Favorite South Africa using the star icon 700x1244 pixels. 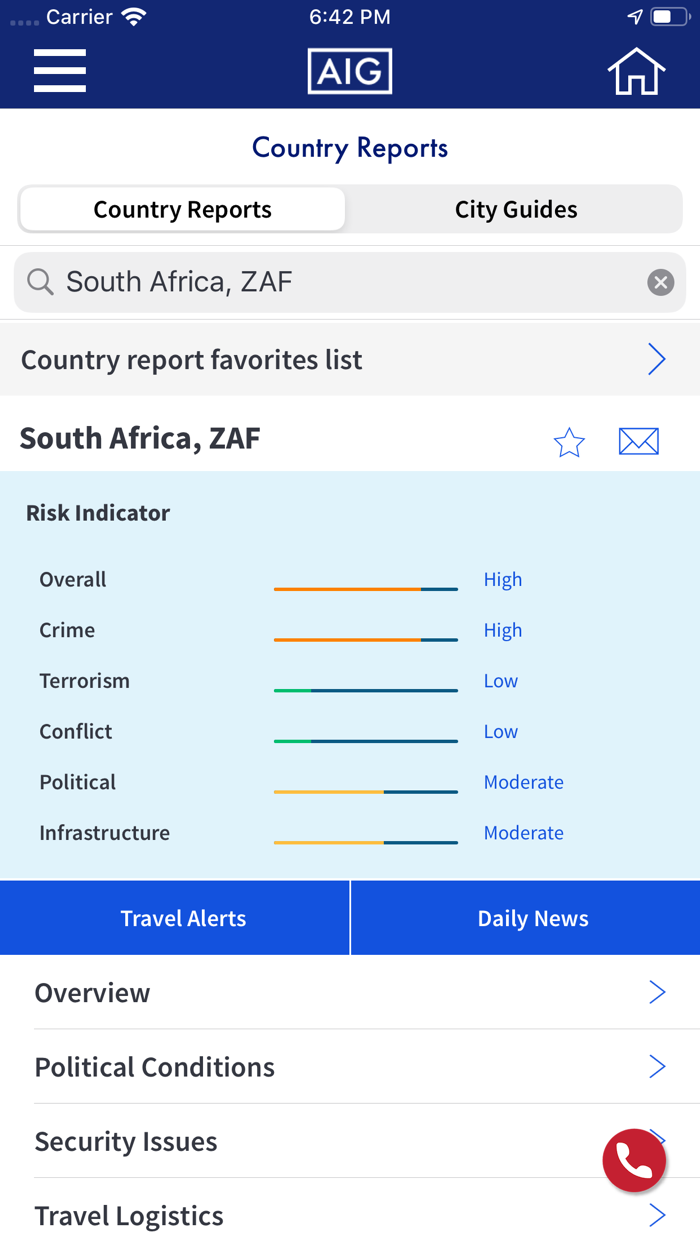pos(569,441)
